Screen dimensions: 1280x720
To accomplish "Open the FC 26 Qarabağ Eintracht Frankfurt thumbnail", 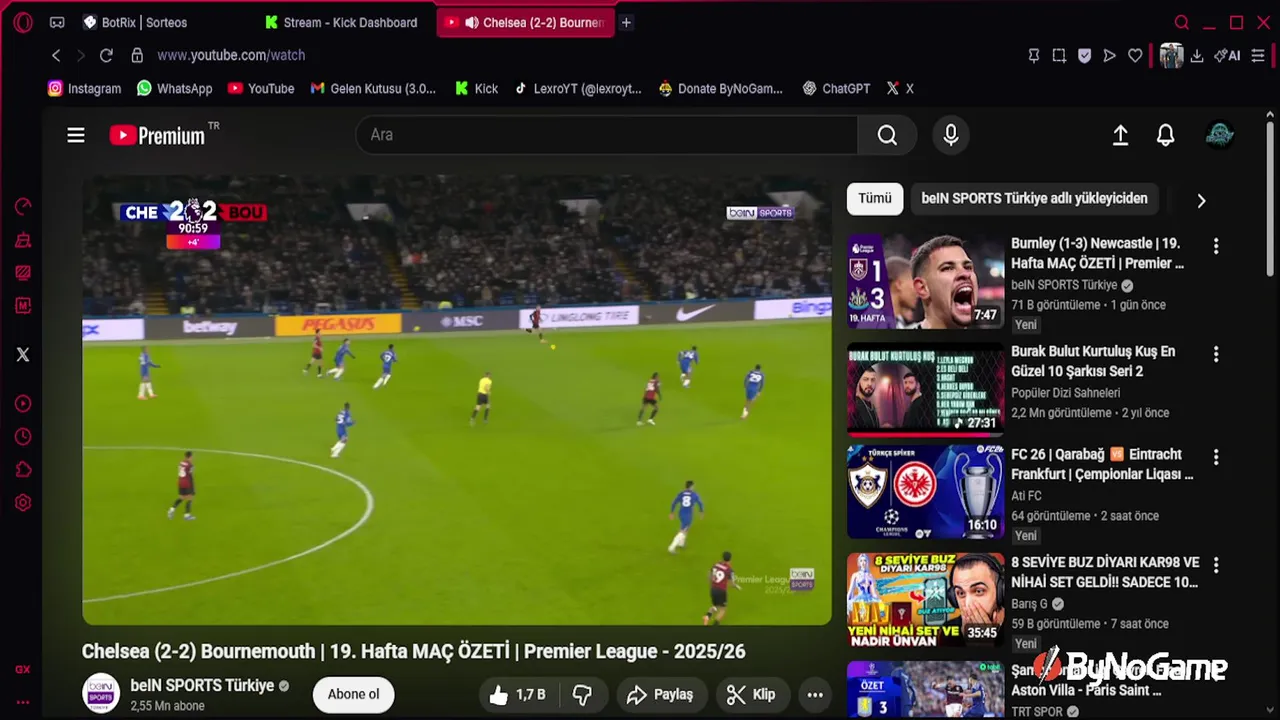I will [925, 491].
